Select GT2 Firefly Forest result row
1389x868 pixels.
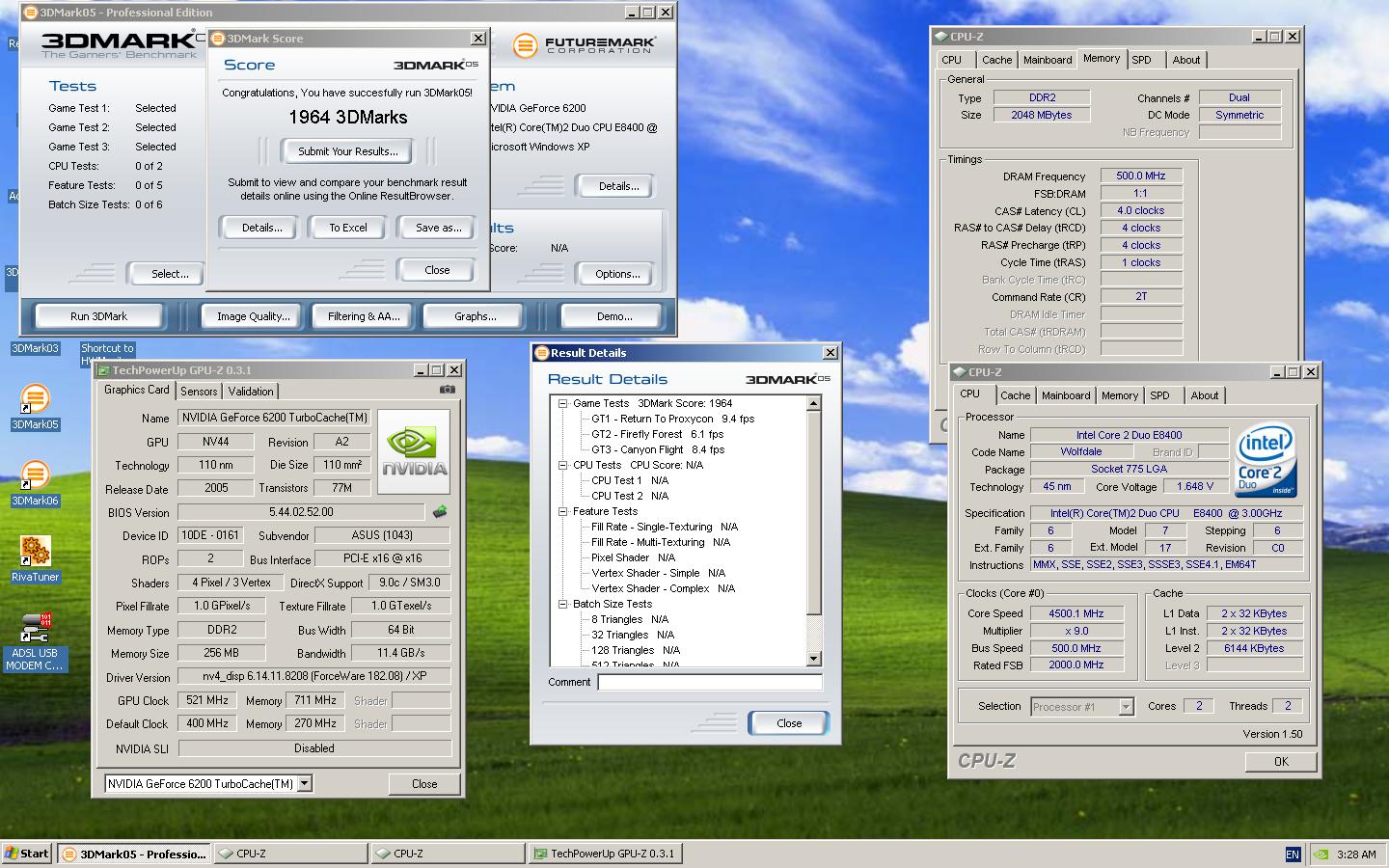[x=657, y=434]
